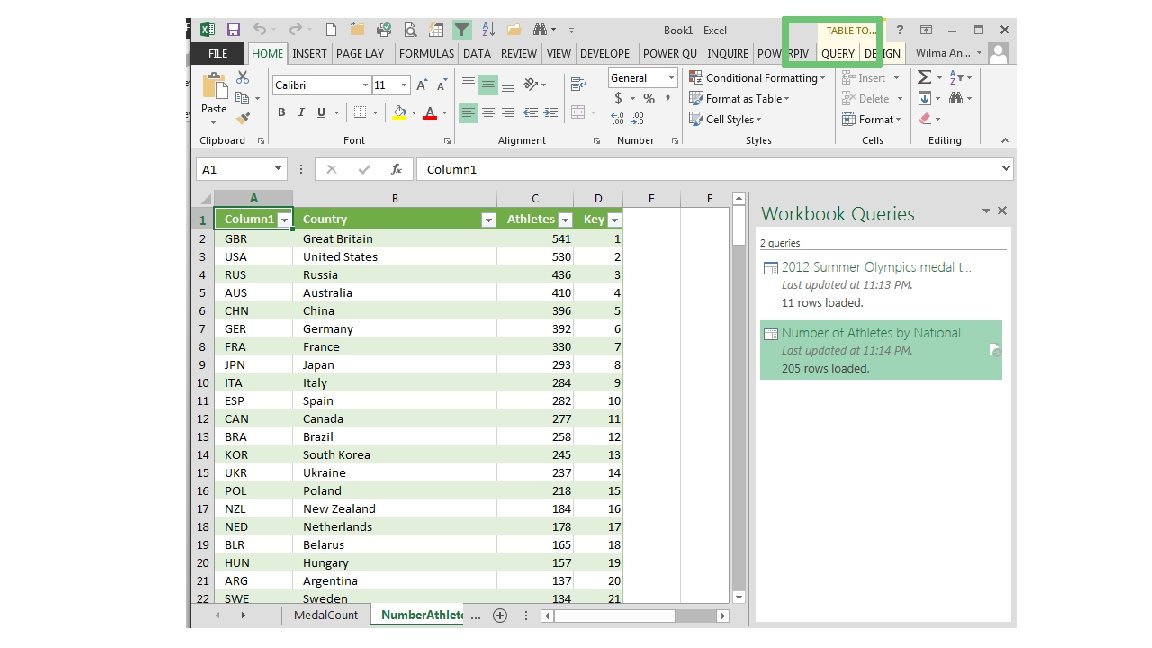Toggle Bold formatting

point(281,112)
